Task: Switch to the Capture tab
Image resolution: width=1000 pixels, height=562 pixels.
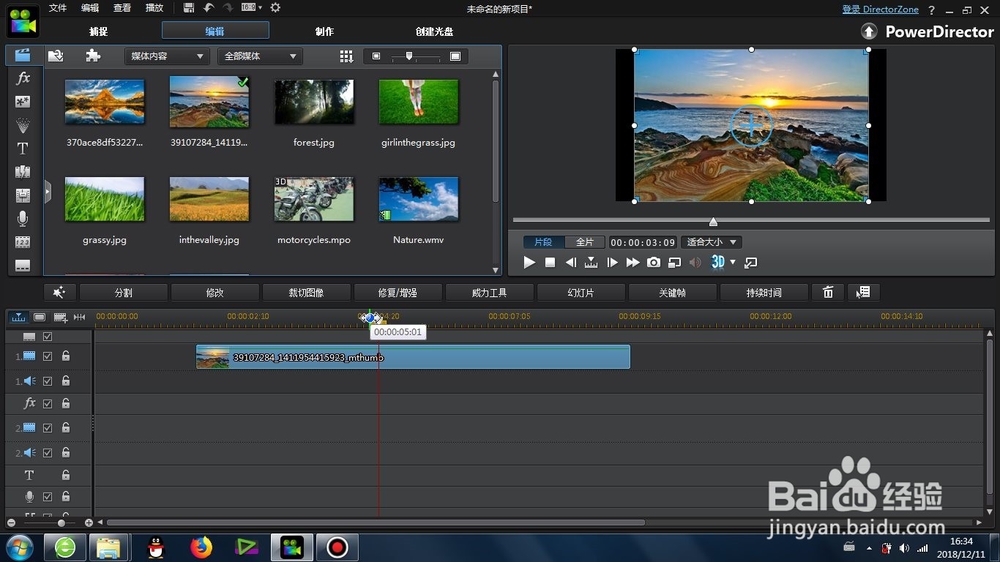Action: point(98,31)
